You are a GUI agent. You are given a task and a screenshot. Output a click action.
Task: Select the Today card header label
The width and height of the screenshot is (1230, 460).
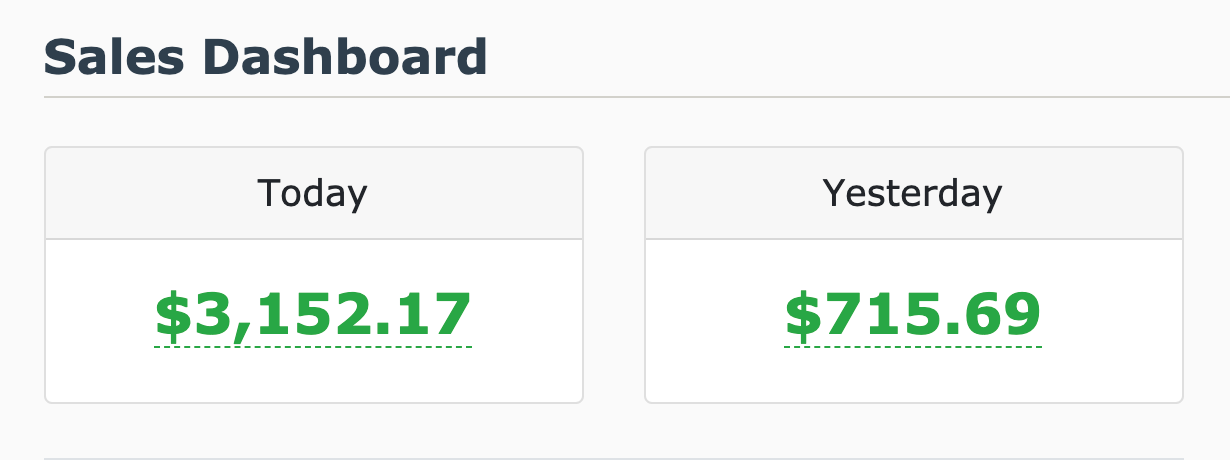coord(313,193)
